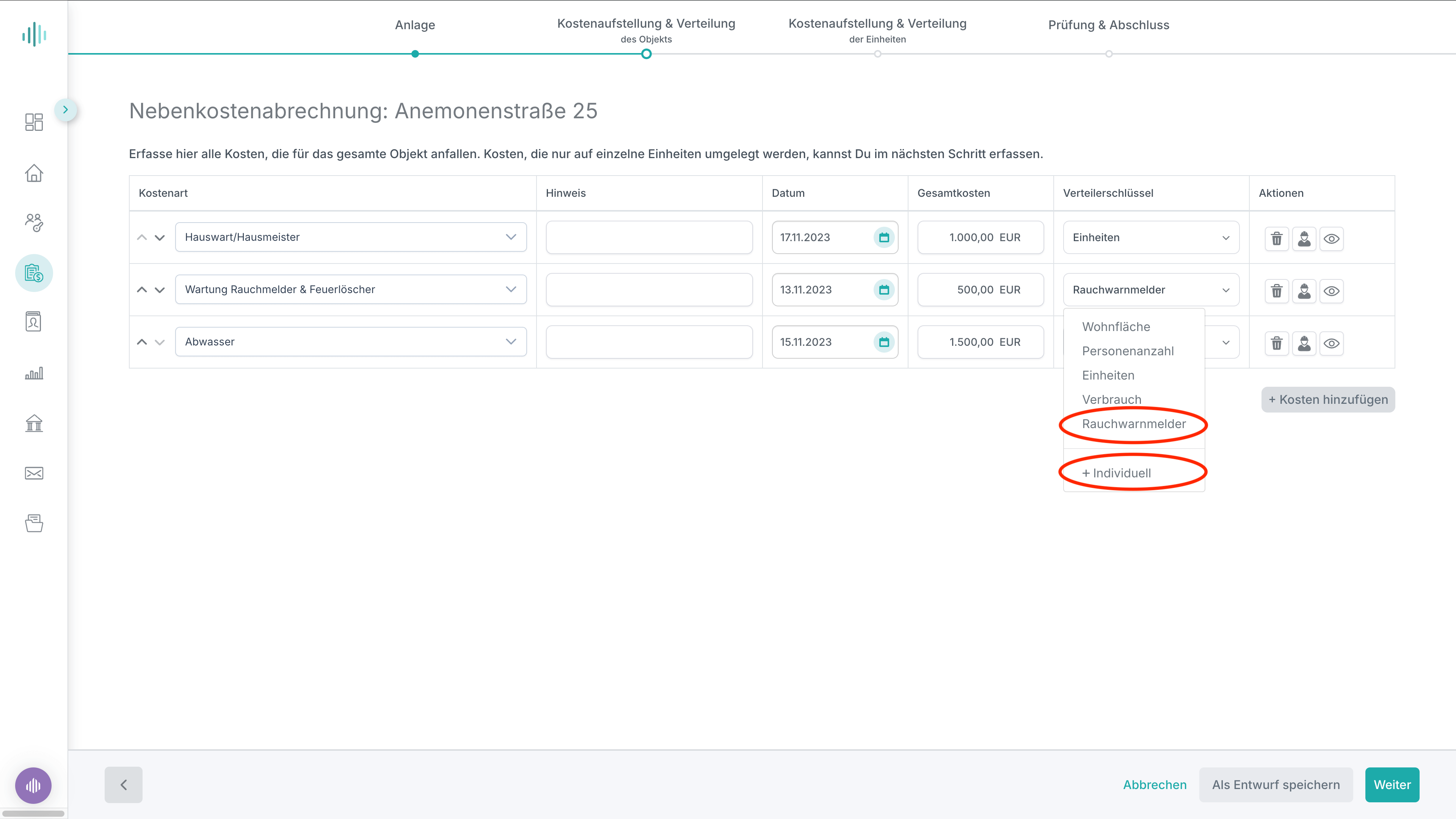The width and height of the screenshot is (1456, 819).
Task: Open the contacts book icon in sidebar
Action: point(34,322)
